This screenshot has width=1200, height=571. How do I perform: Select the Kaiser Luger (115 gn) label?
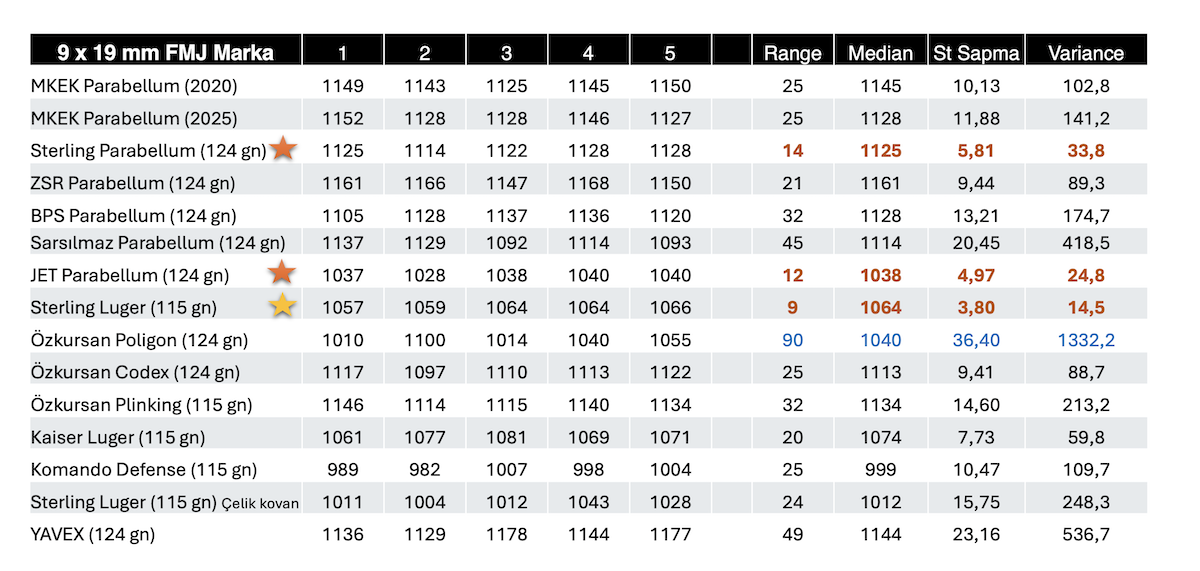pyautogui.click(x=117, y=437)
